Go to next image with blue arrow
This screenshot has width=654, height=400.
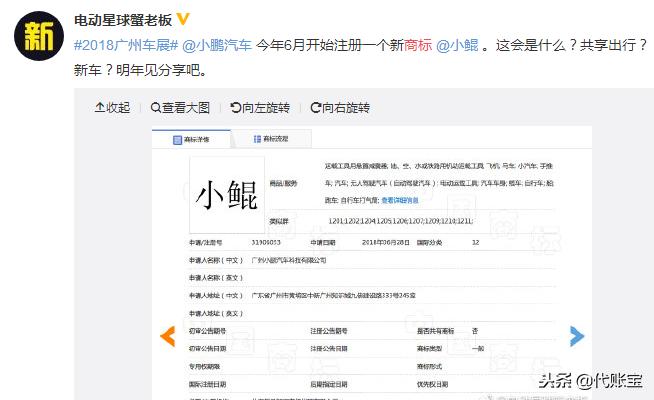click(577, 336)
